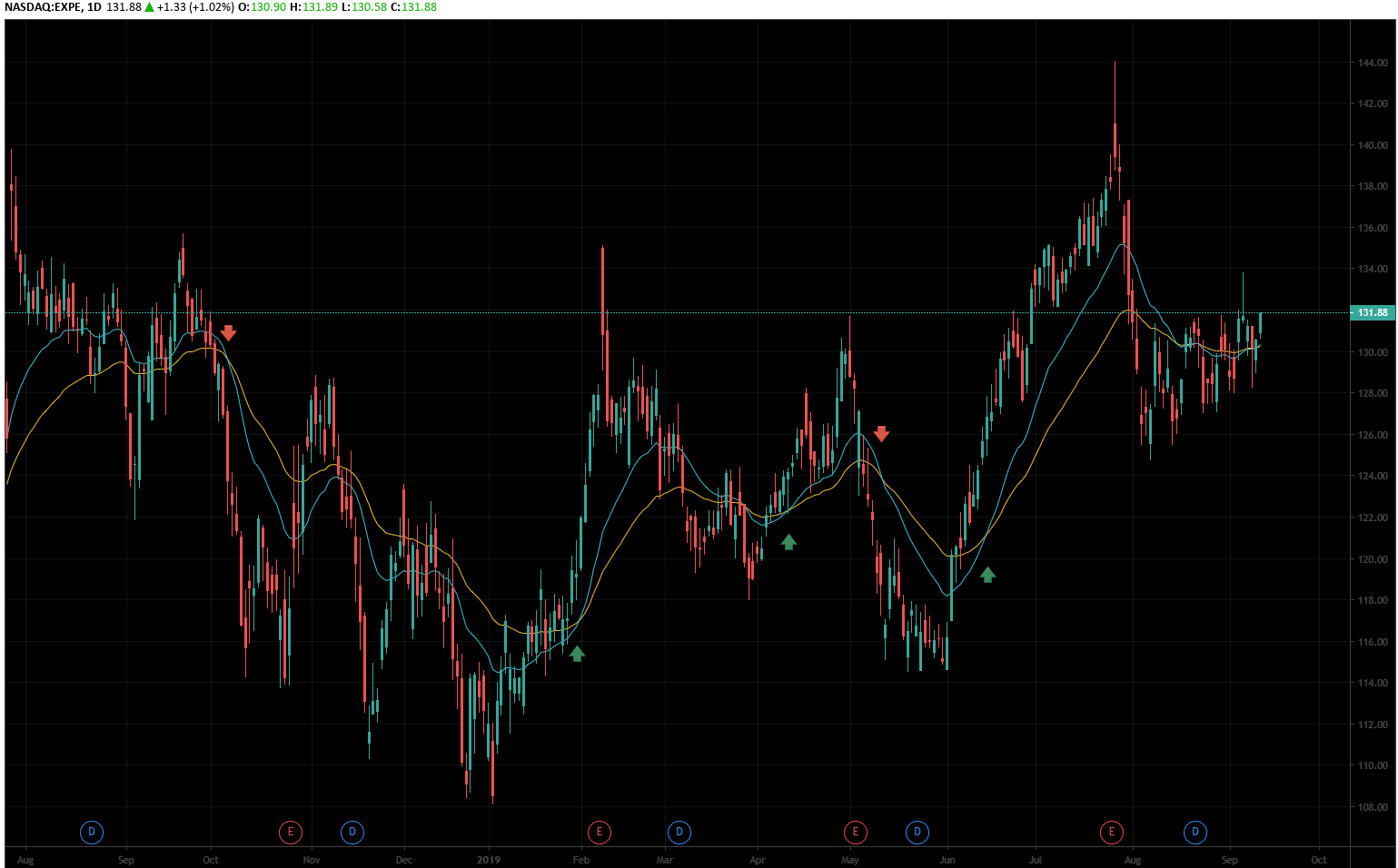Select the red sell arrow near October
The height and width of the screenshot is (868, 1398).
pos(228,333)
